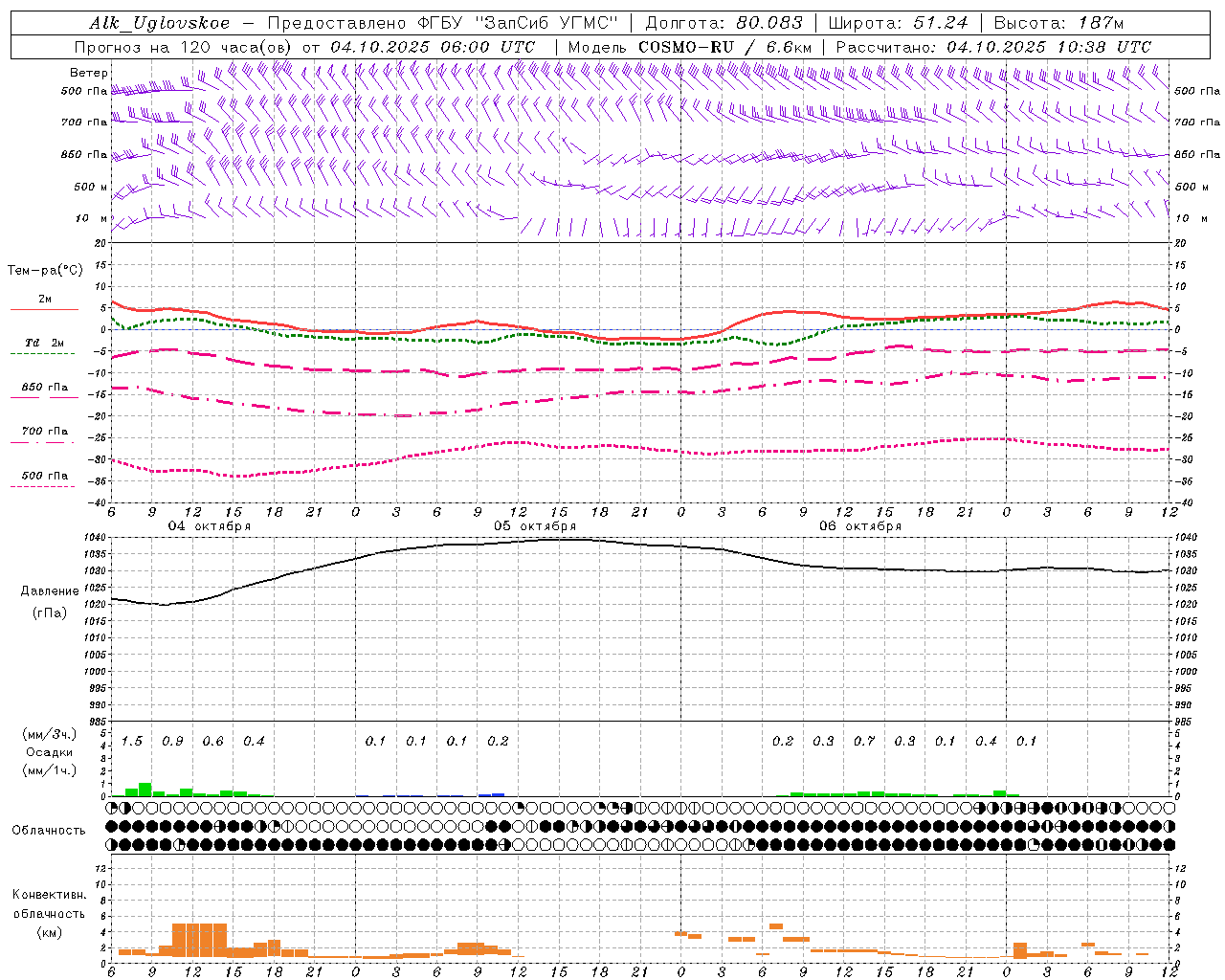This screenshot has width=1225, height=980.
Task: Click the 06 октября date label
Action: pyautogui.click(x=860, y=526)
